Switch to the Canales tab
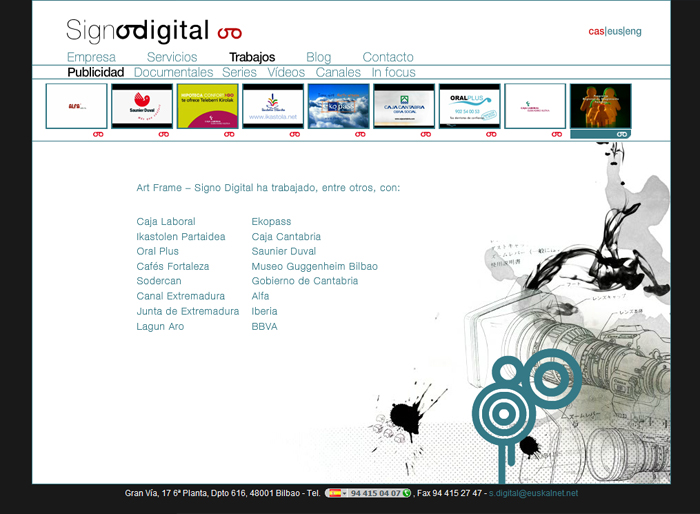 pyautogui.click(x=338, y=72)
